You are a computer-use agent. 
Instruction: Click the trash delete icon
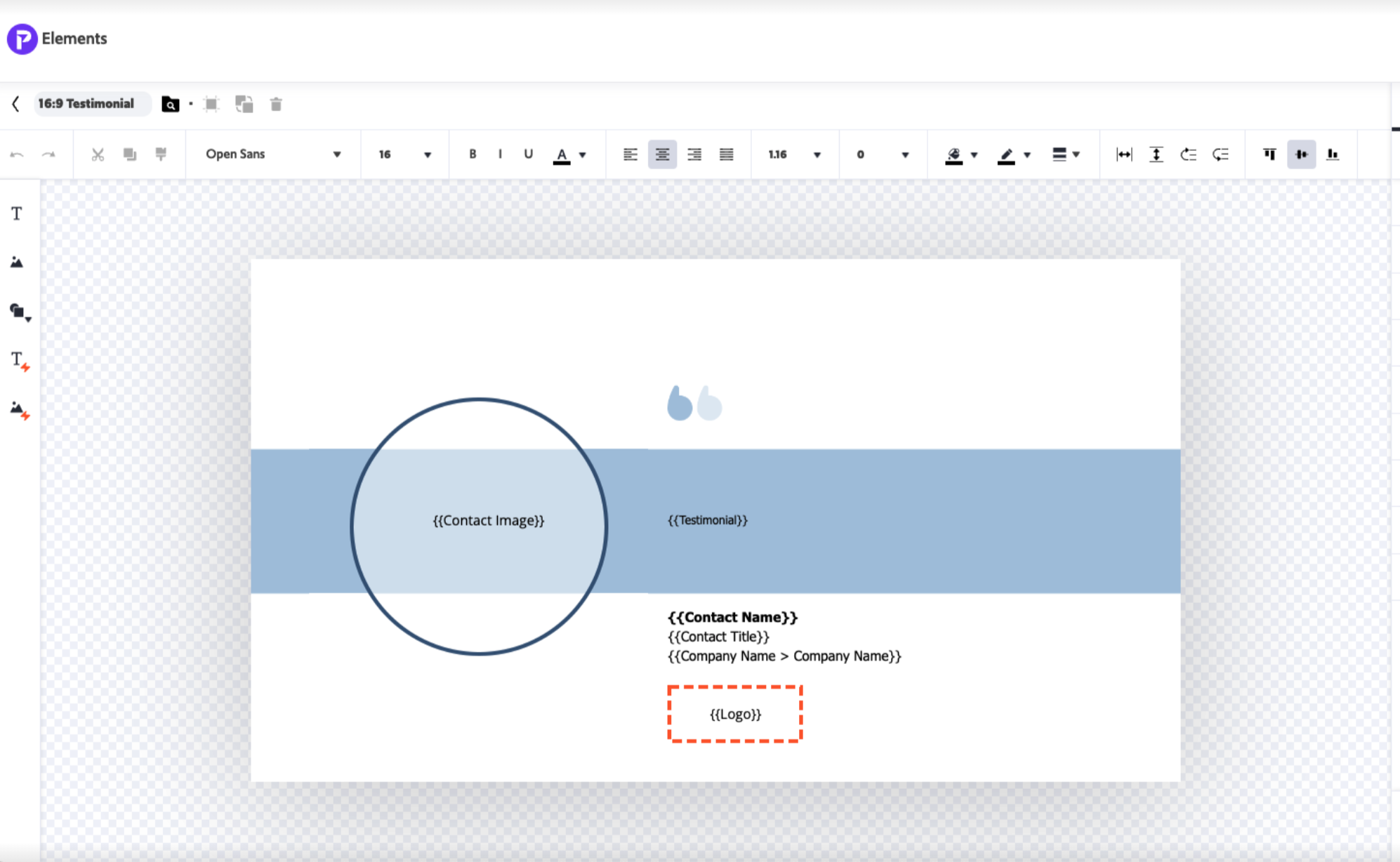tap(276, 105)
